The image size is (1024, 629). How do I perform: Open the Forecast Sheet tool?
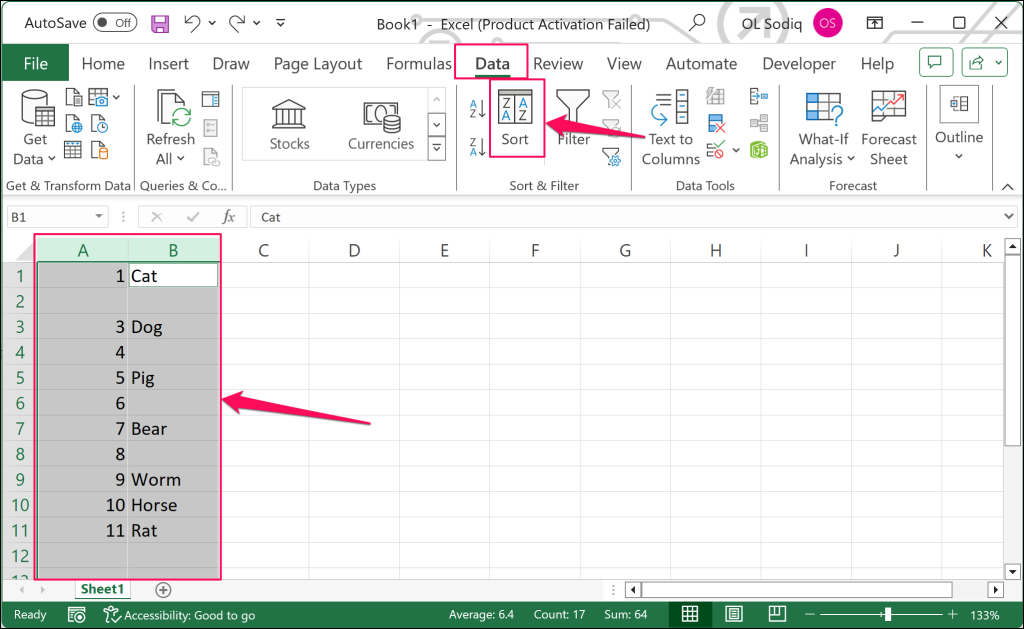(x=888, y=128)
